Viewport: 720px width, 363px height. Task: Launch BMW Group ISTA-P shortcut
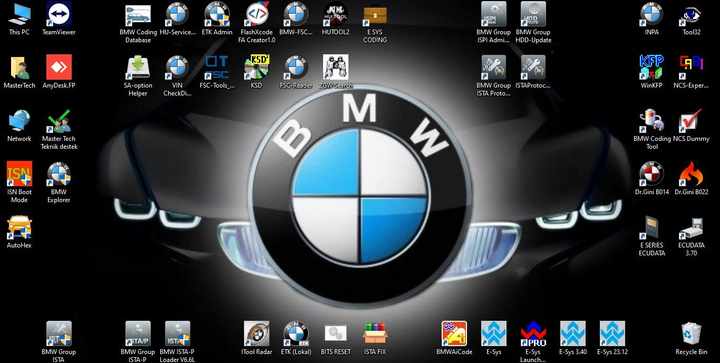(x=138, y=342)
